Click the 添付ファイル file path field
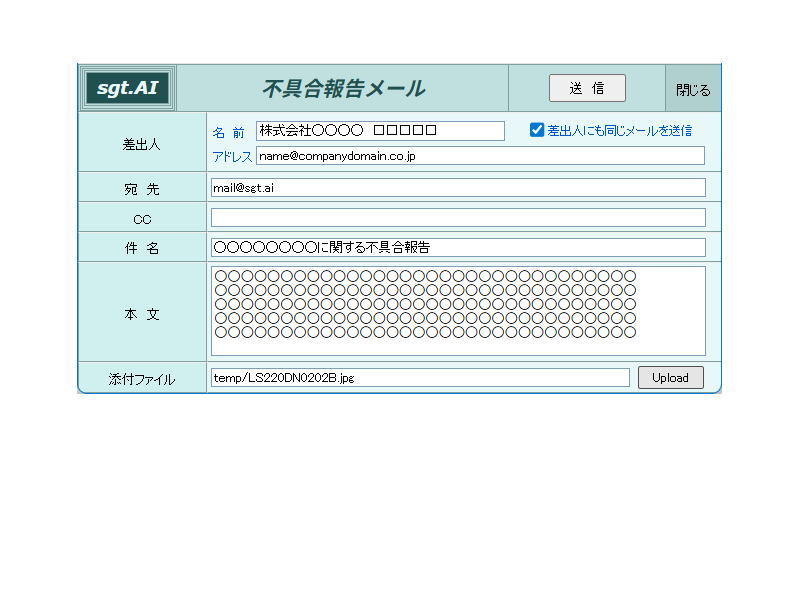Screen dimensions: 800x600 420,378
